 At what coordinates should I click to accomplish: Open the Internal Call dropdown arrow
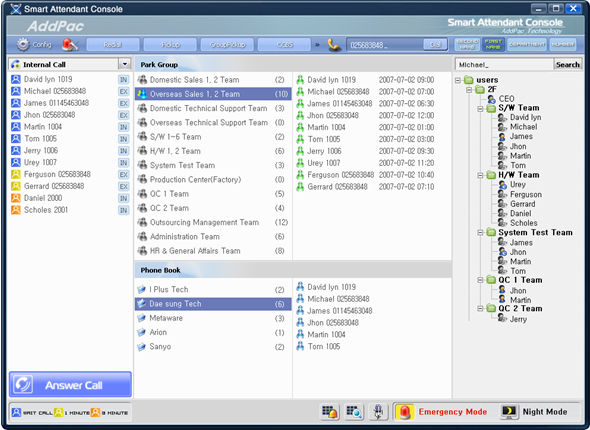tap(125, 64)
